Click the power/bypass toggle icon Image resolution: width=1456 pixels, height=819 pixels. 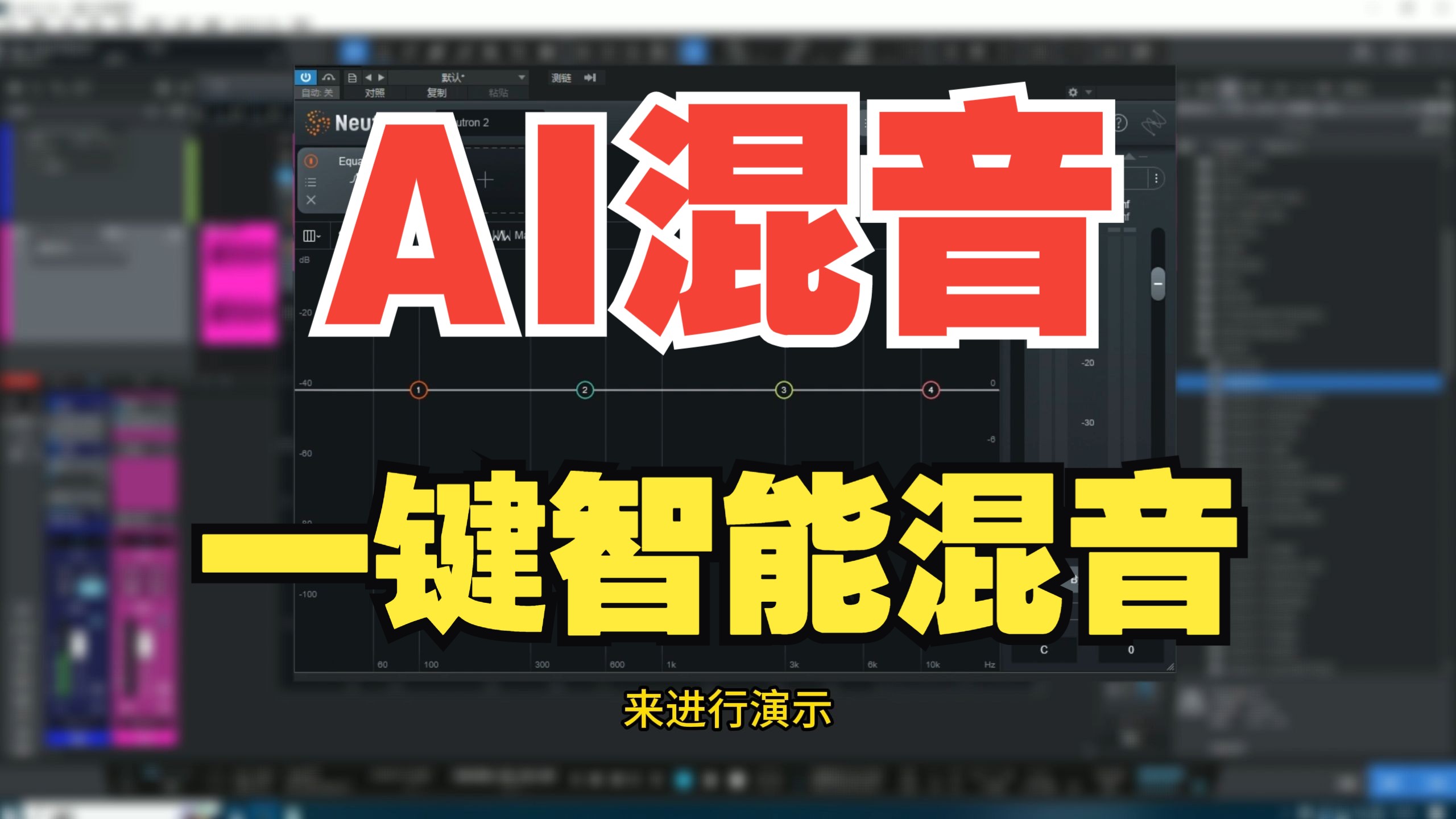[x=305, y=68]
